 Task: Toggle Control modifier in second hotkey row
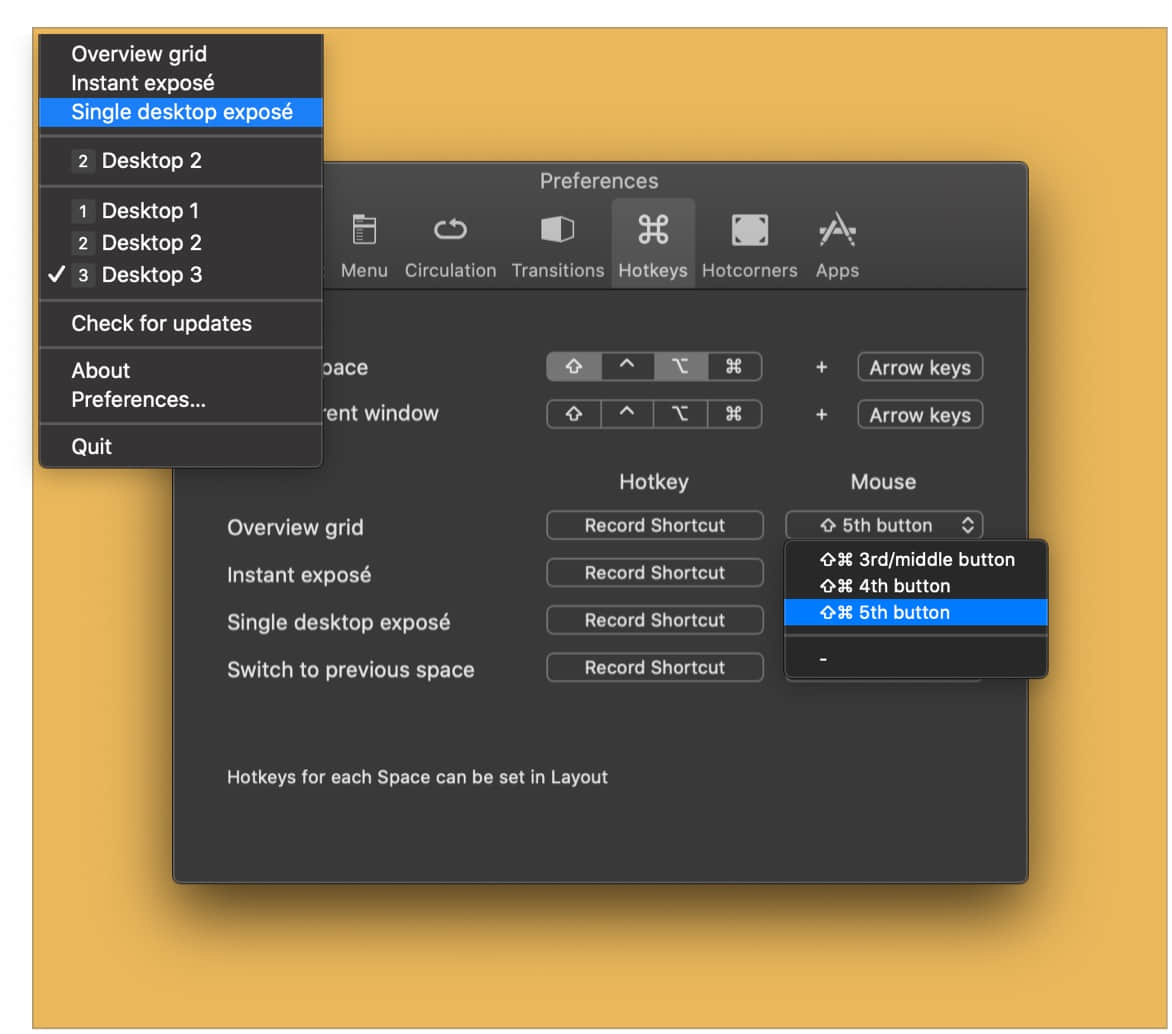pos(627,414)
